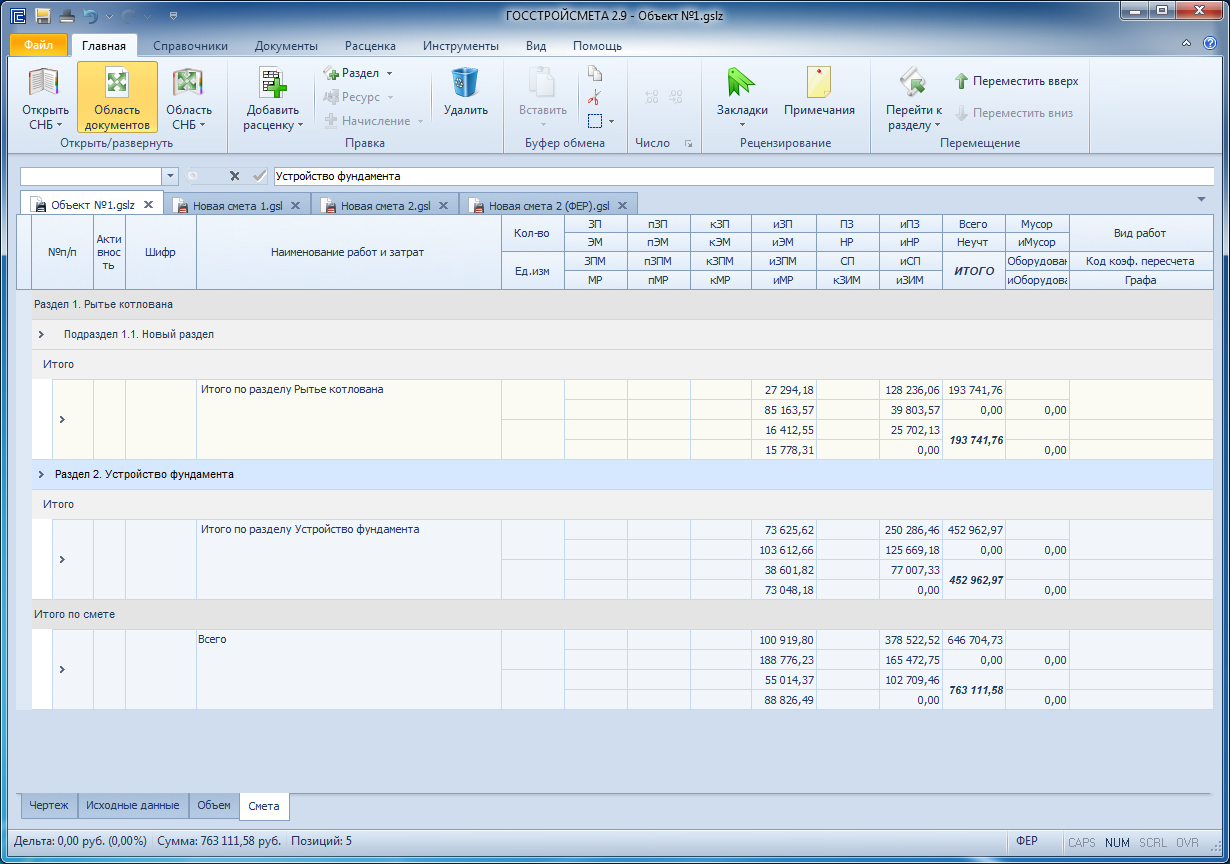
Task: Click the Удалить trash bin icon
Action: coord(465,81)
